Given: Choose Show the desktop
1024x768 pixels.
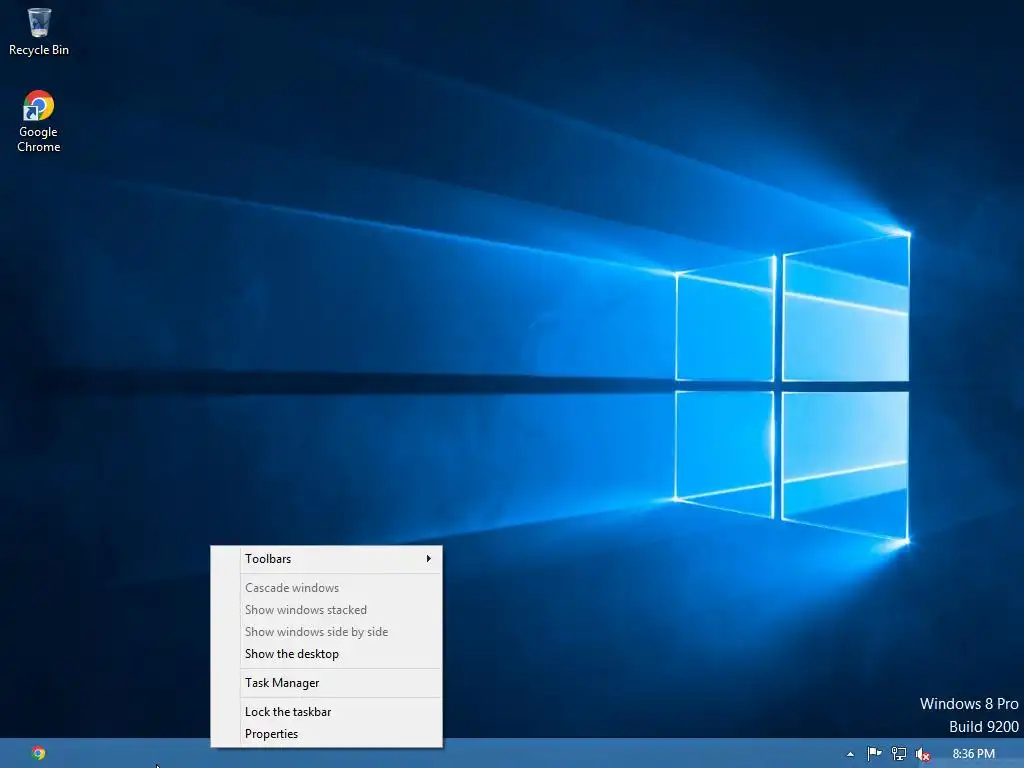Looking at the screenshot, I should pos(327,654).
